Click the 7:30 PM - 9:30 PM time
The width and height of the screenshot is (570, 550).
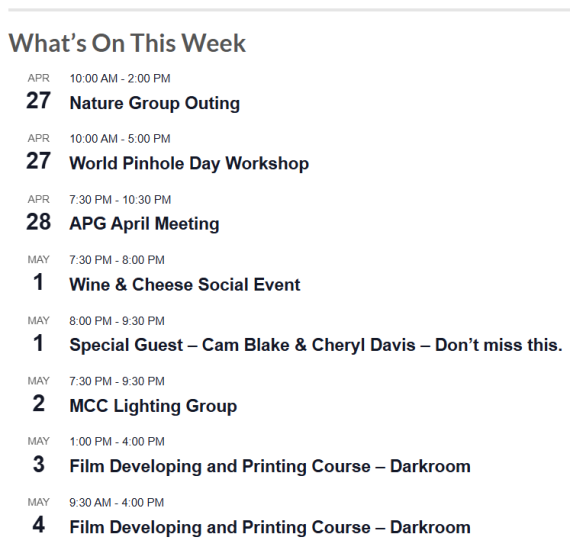pos(117,382)
